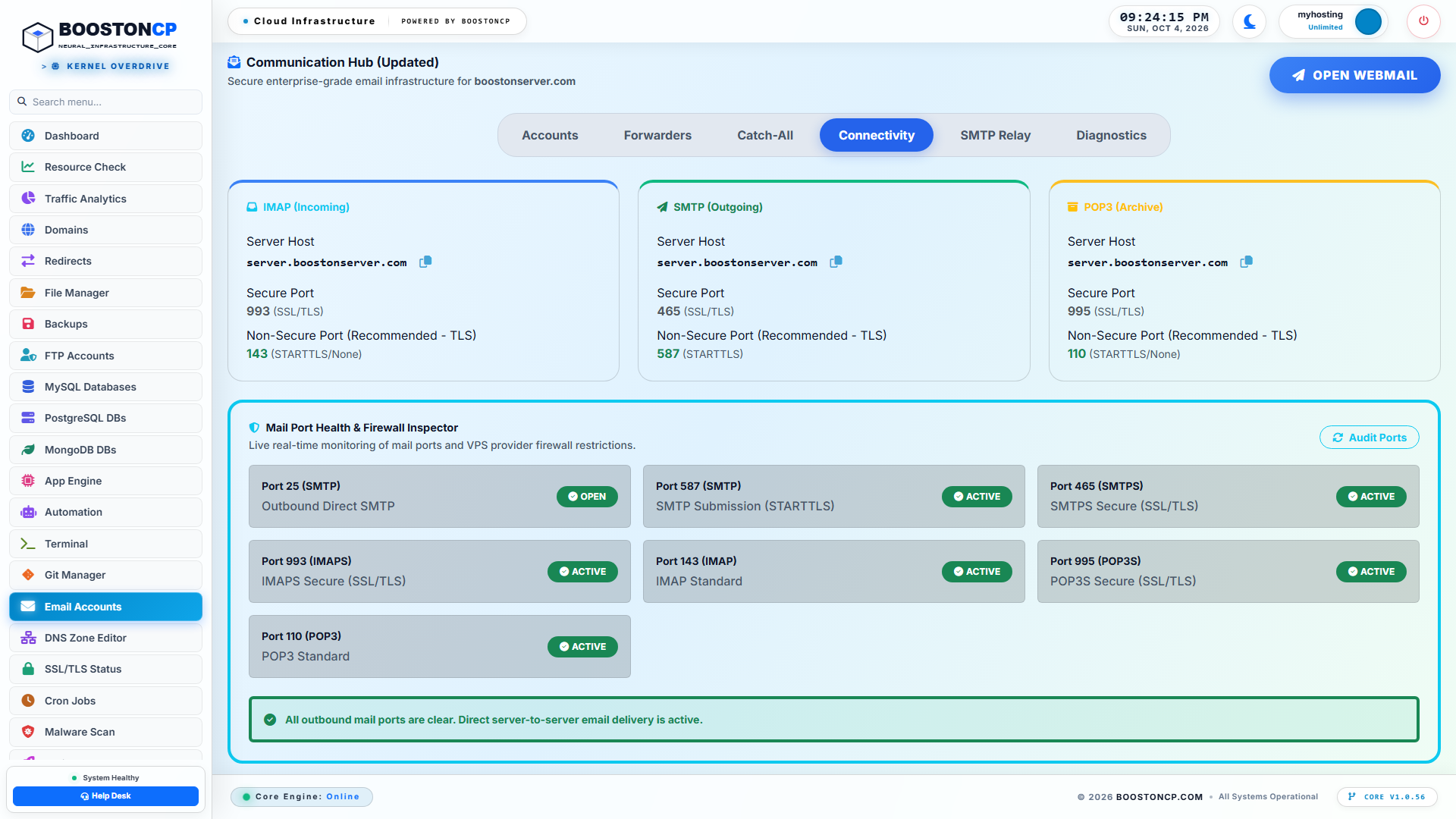
Task: Click the Resource Check chart icon
Action: 28,167
